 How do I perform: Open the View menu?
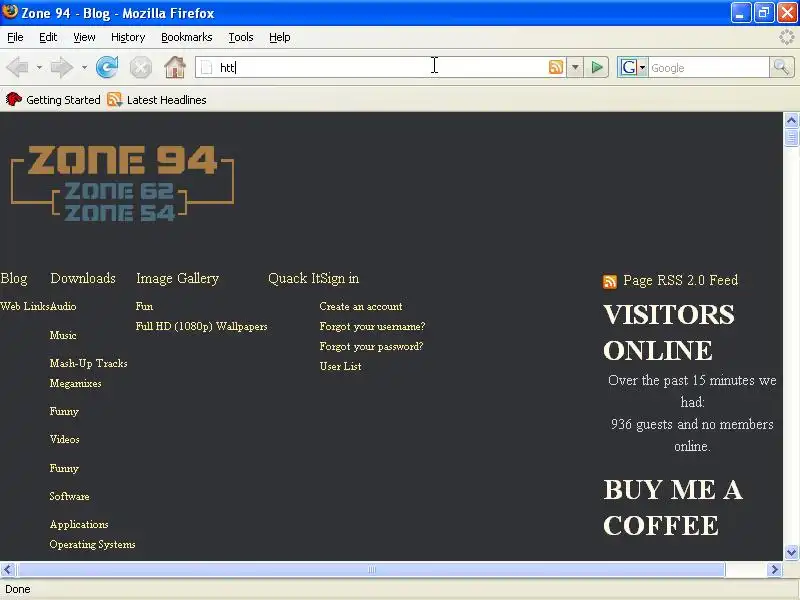[x=84, y=37]
